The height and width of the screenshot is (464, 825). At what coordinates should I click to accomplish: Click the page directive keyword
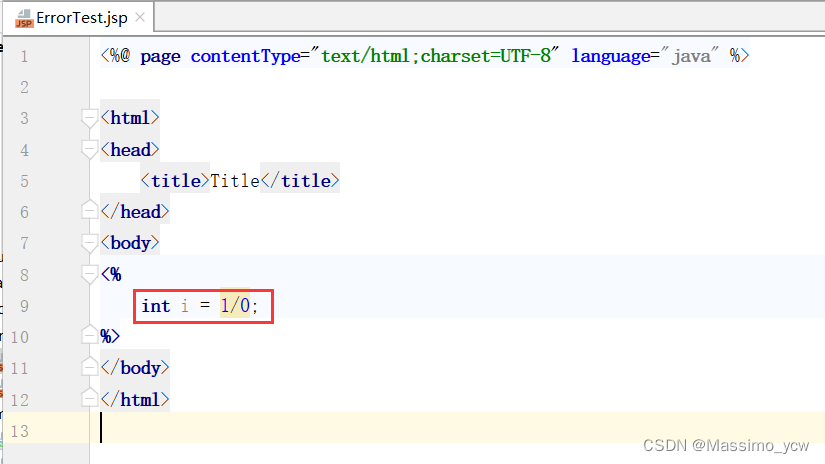[160, 57]
